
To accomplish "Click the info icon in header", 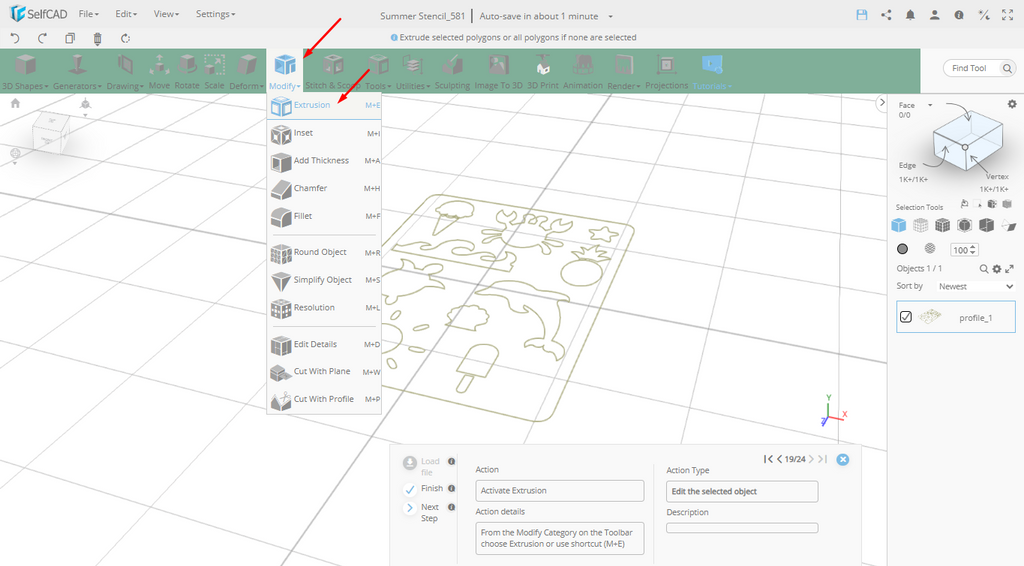I will (959, 15).
